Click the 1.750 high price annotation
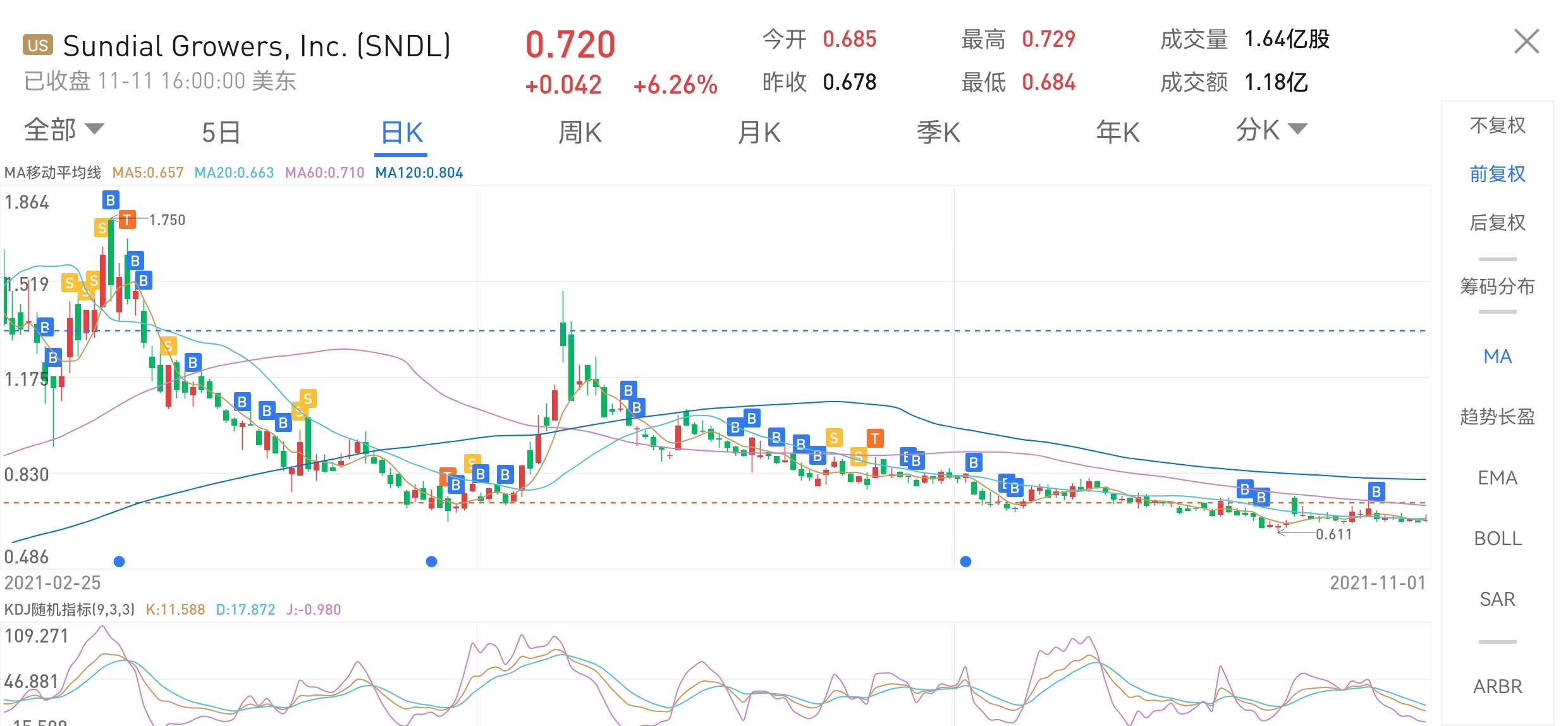 pos(167,220)
